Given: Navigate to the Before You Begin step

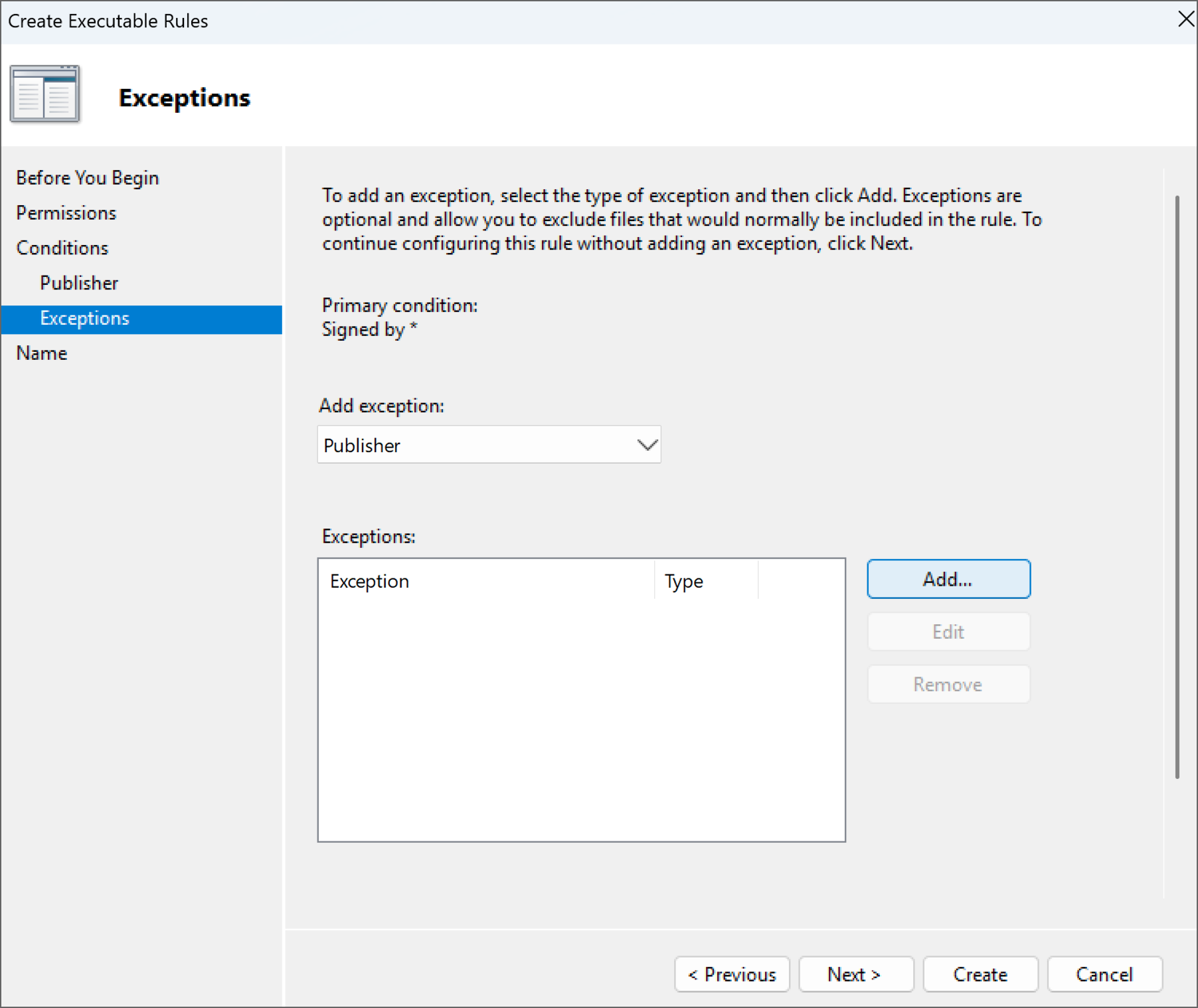Looking at the screenshot, I should pyautogui.click(x=87, y=177).
